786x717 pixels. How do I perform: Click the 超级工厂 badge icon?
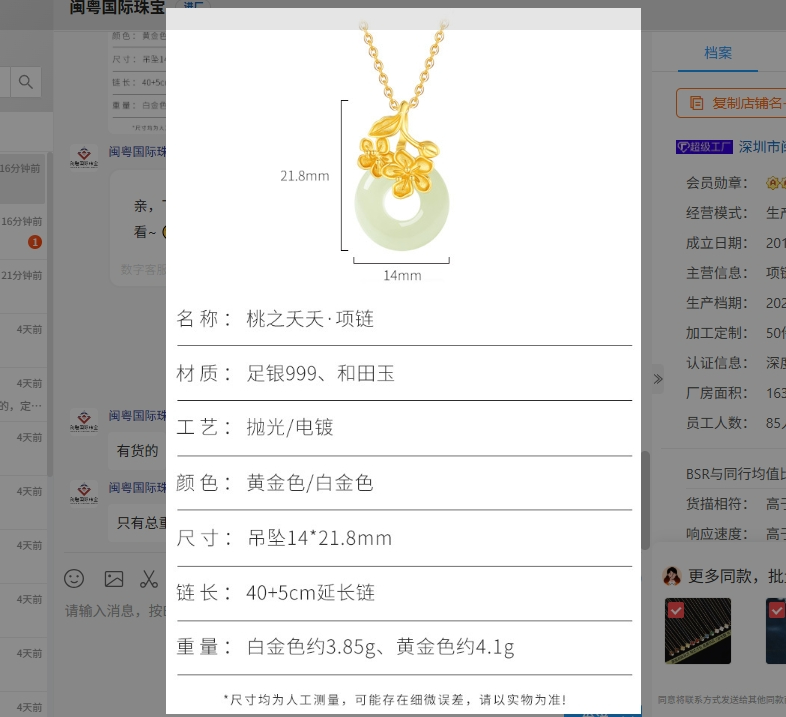(x=704, y=146)
